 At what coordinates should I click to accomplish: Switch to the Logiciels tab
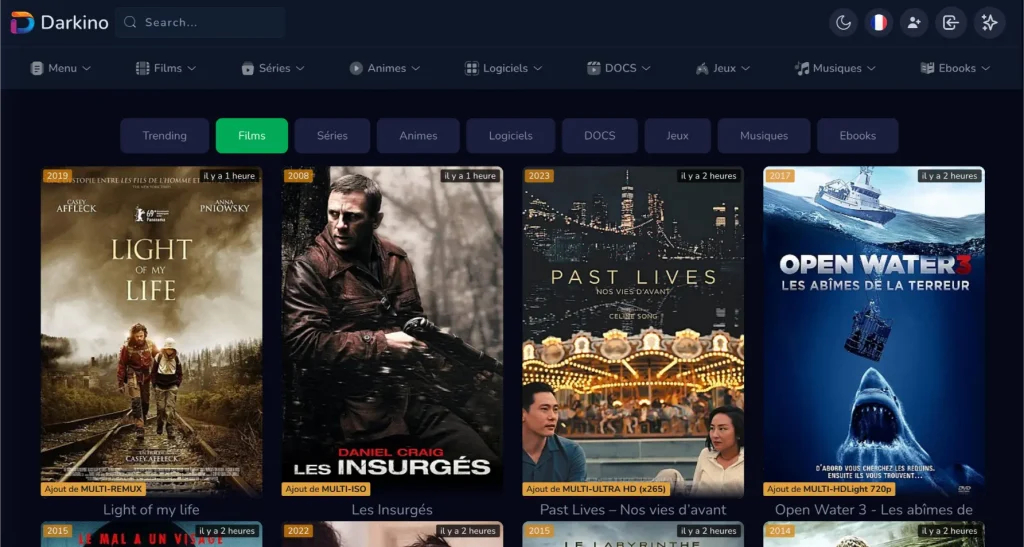click(x=511, y=136)
